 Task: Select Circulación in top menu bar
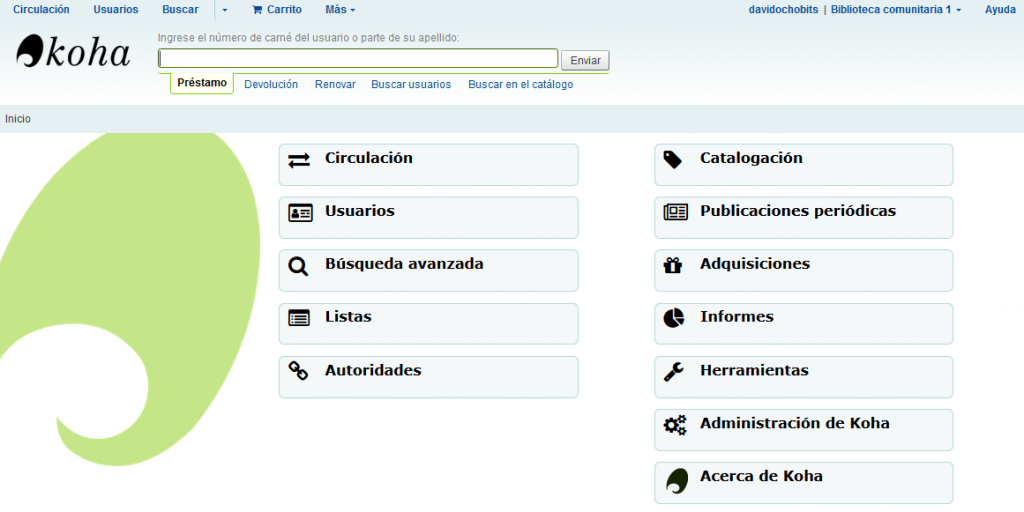point(41,10)
